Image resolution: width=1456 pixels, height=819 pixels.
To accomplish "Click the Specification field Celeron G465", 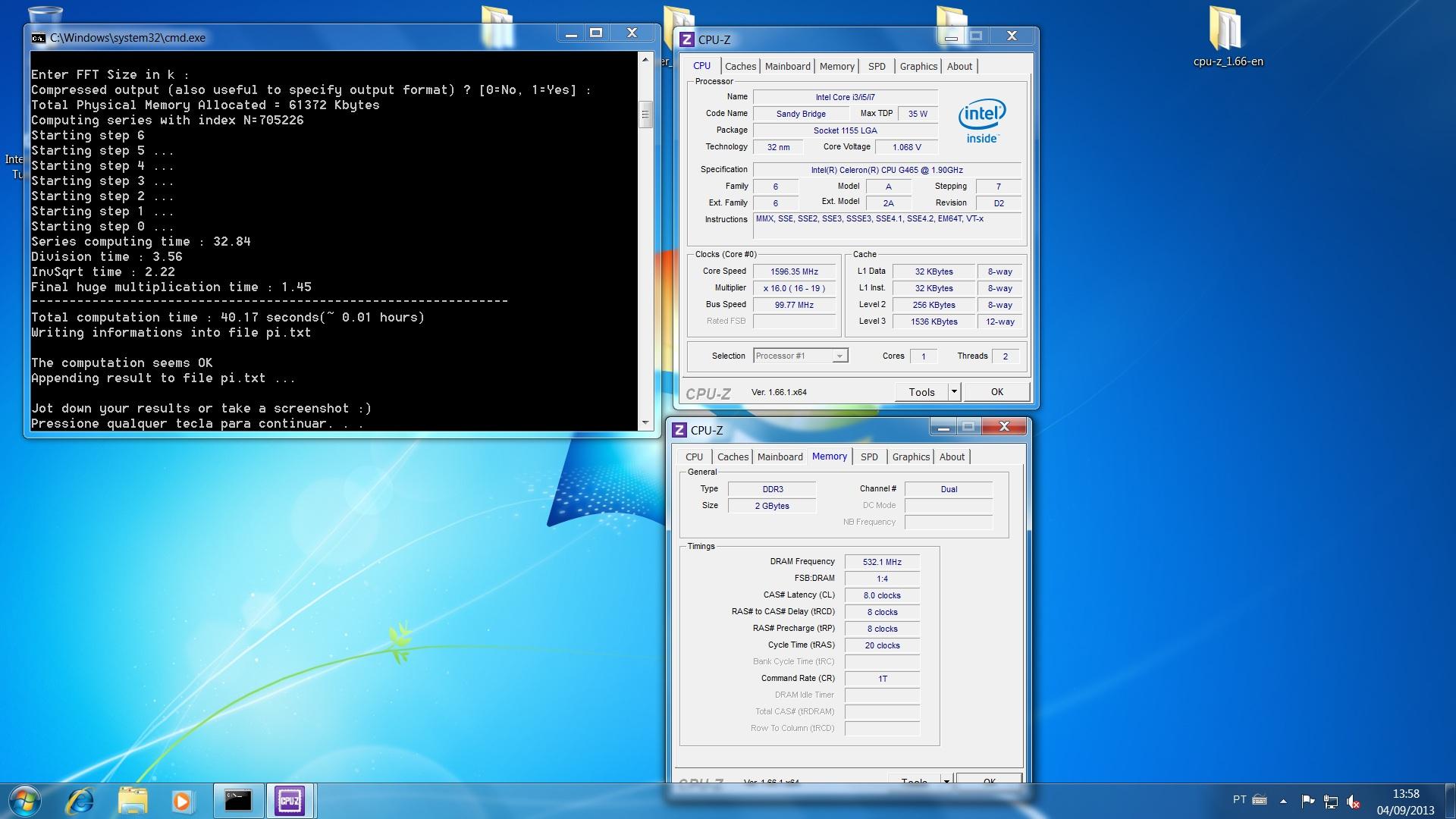I will [886, 170].
